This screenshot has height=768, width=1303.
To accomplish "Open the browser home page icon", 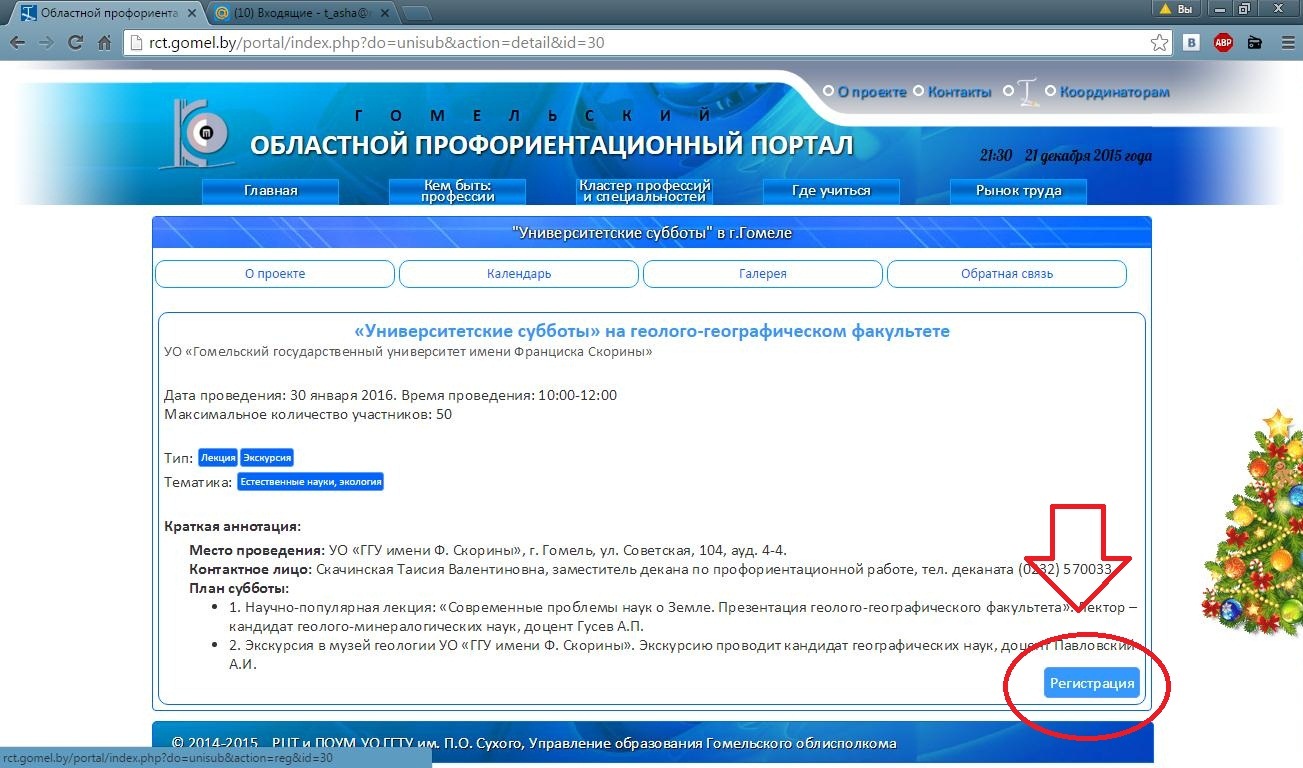I will 104,43.
